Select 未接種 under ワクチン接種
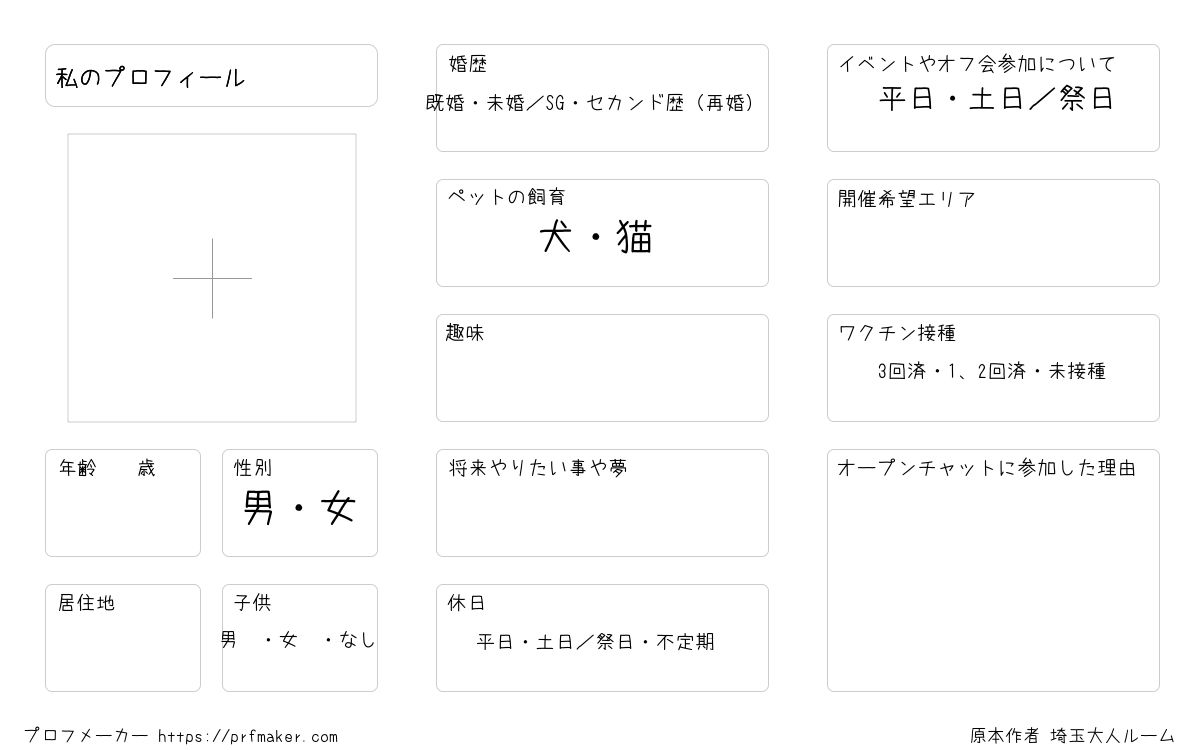 point(1077,371)
